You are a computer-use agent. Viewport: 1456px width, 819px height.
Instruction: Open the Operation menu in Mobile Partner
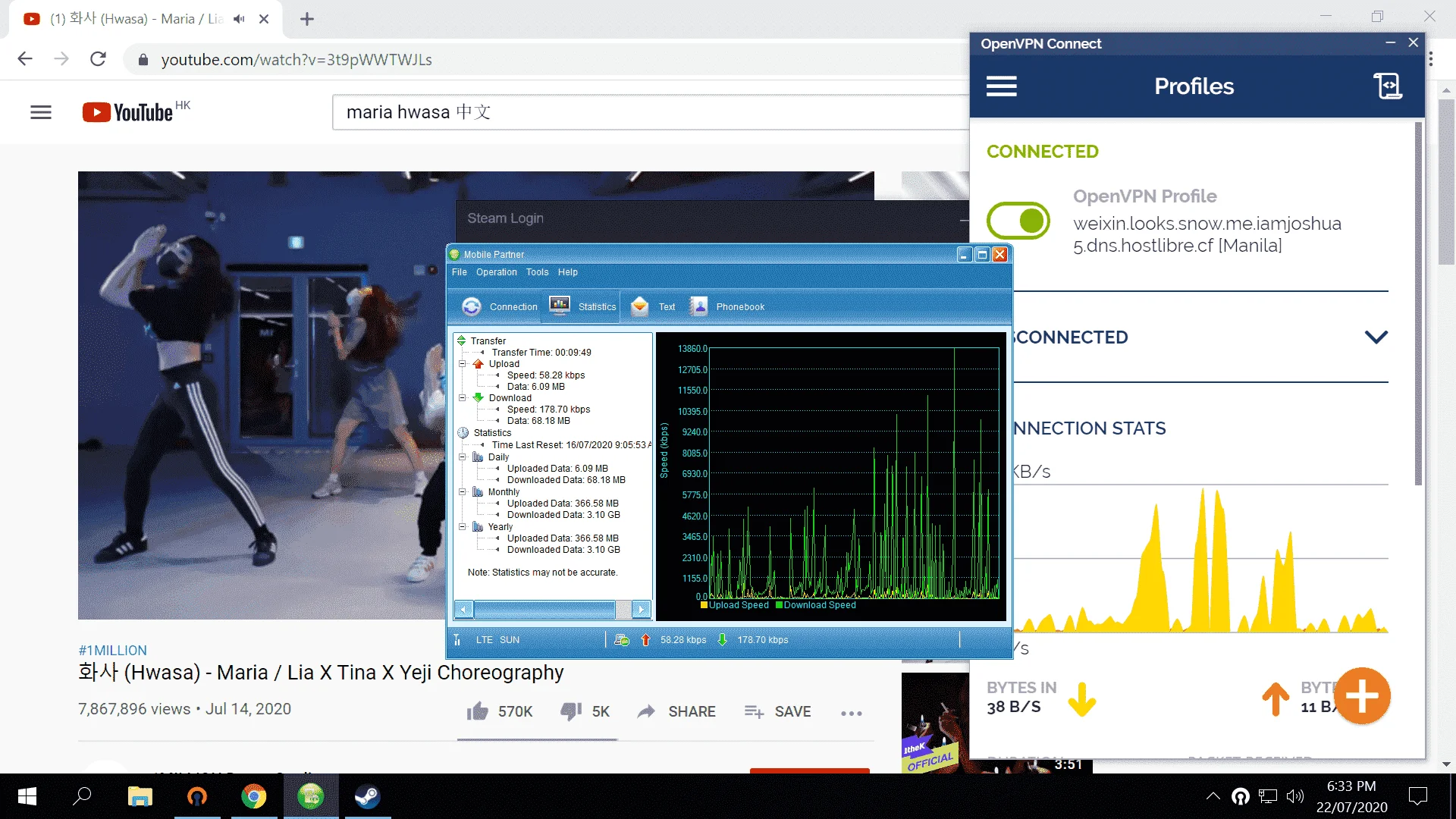497,272
